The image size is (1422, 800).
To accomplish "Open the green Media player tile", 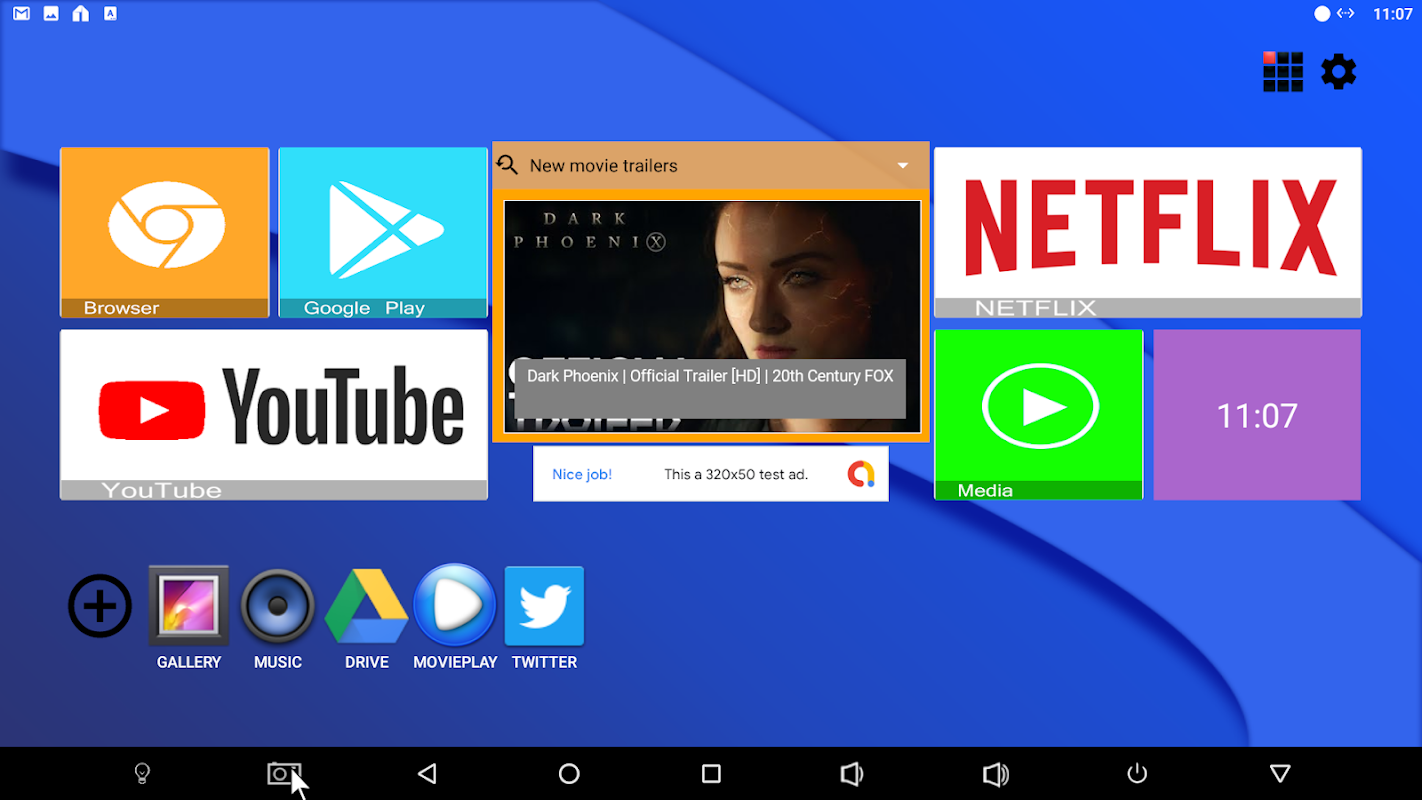I will [x=1039, y=415].
